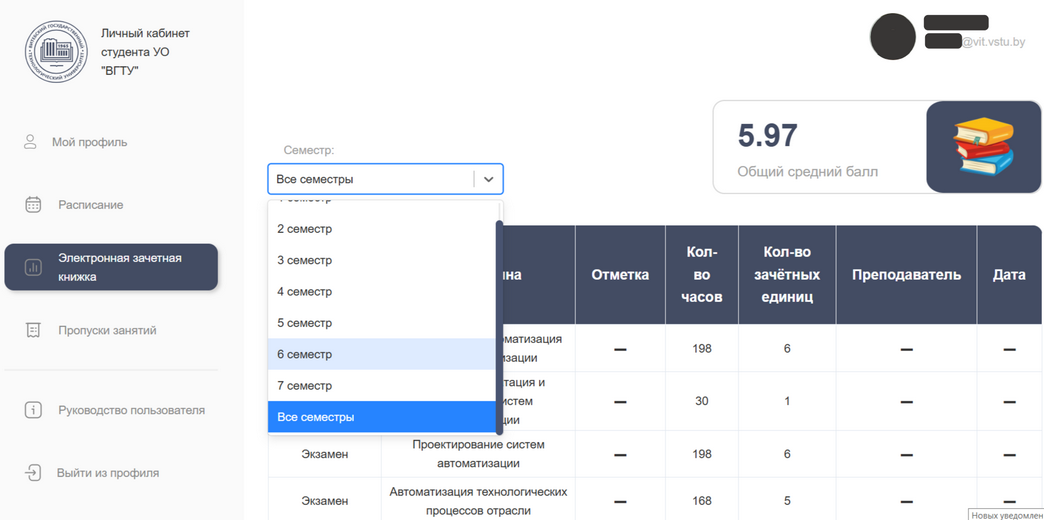Open Руководство пользователя link
Viewport: 1044px width, 520px height.
pos(131,410)
